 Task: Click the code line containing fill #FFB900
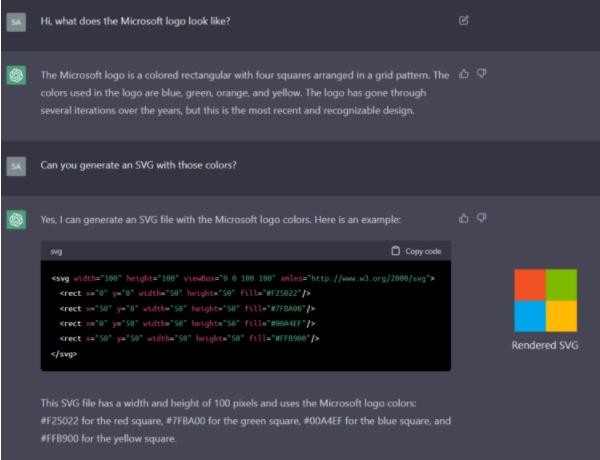pos(189,339)
